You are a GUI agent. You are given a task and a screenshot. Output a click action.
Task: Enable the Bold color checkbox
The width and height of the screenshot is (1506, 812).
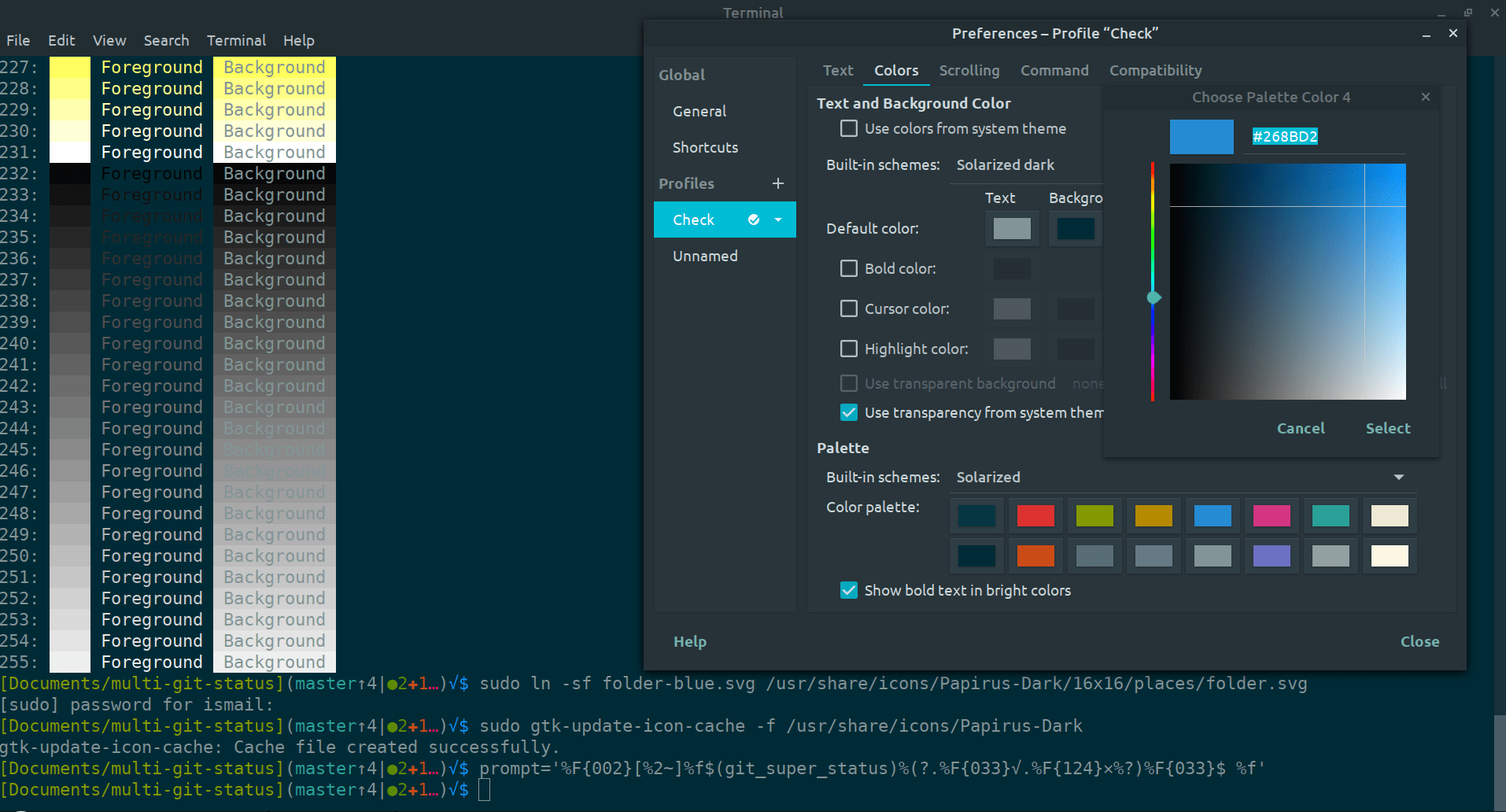848,268
